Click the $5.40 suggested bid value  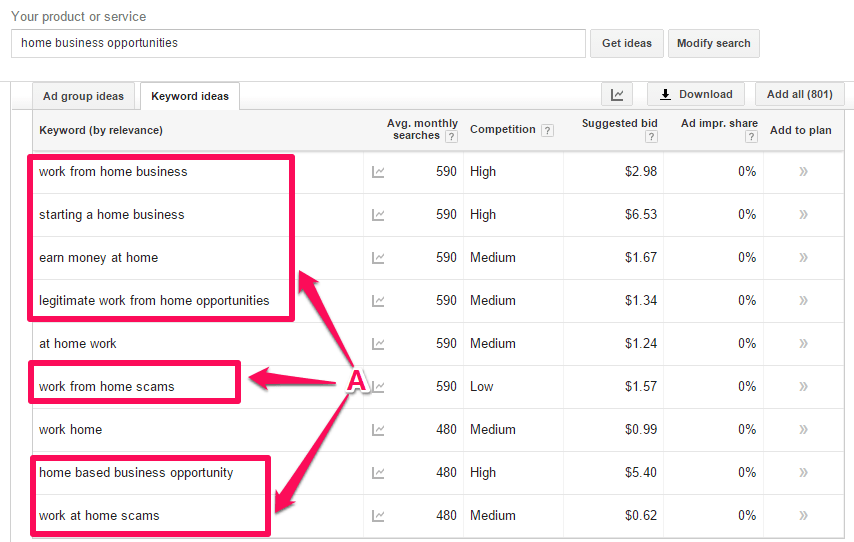click(641, 473)
